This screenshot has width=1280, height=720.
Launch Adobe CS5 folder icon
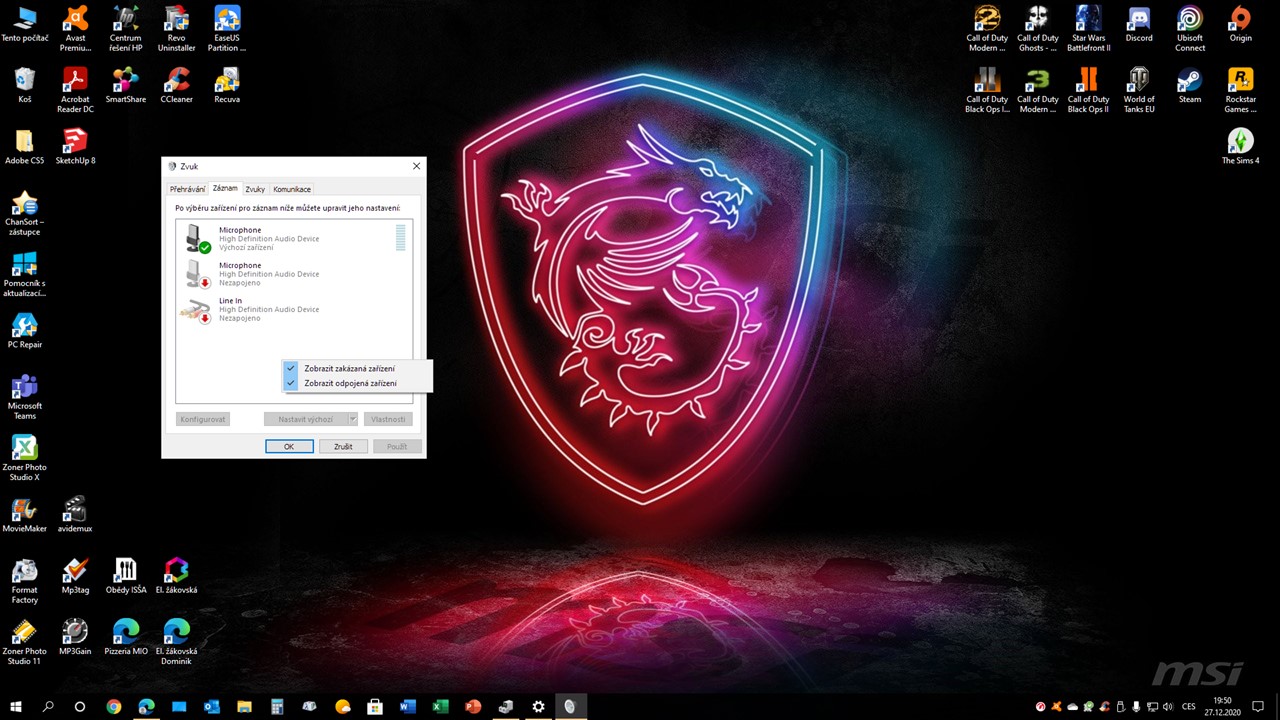click(25, 146)
